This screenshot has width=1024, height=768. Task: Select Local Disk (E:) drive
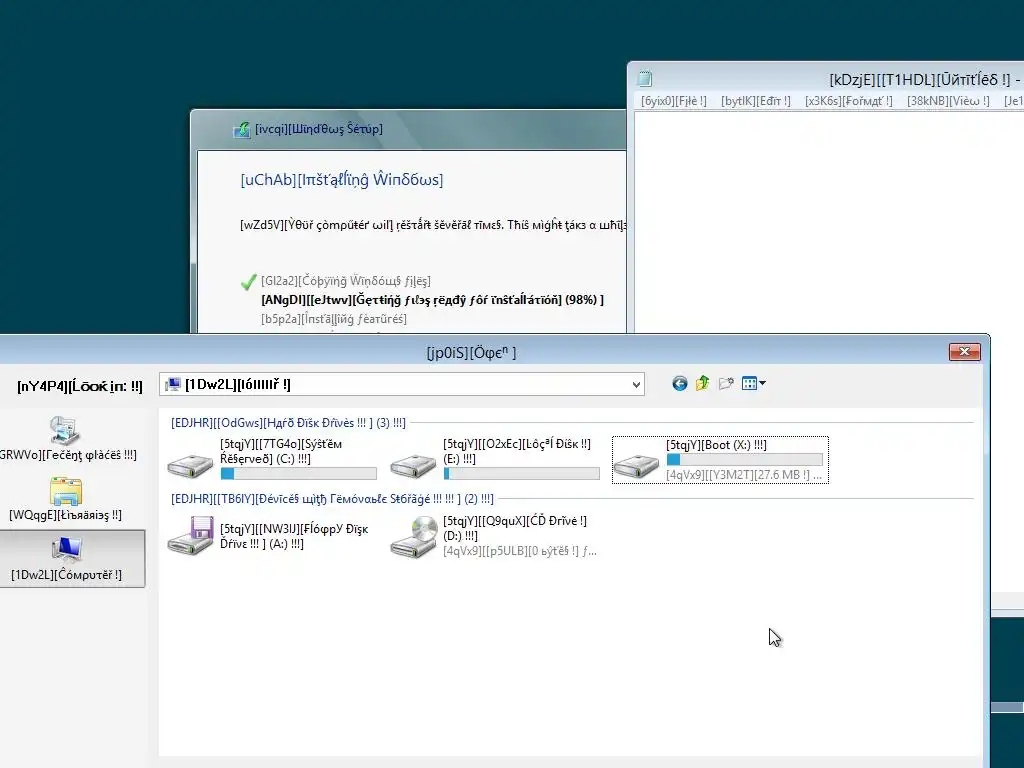pos(495,460)
